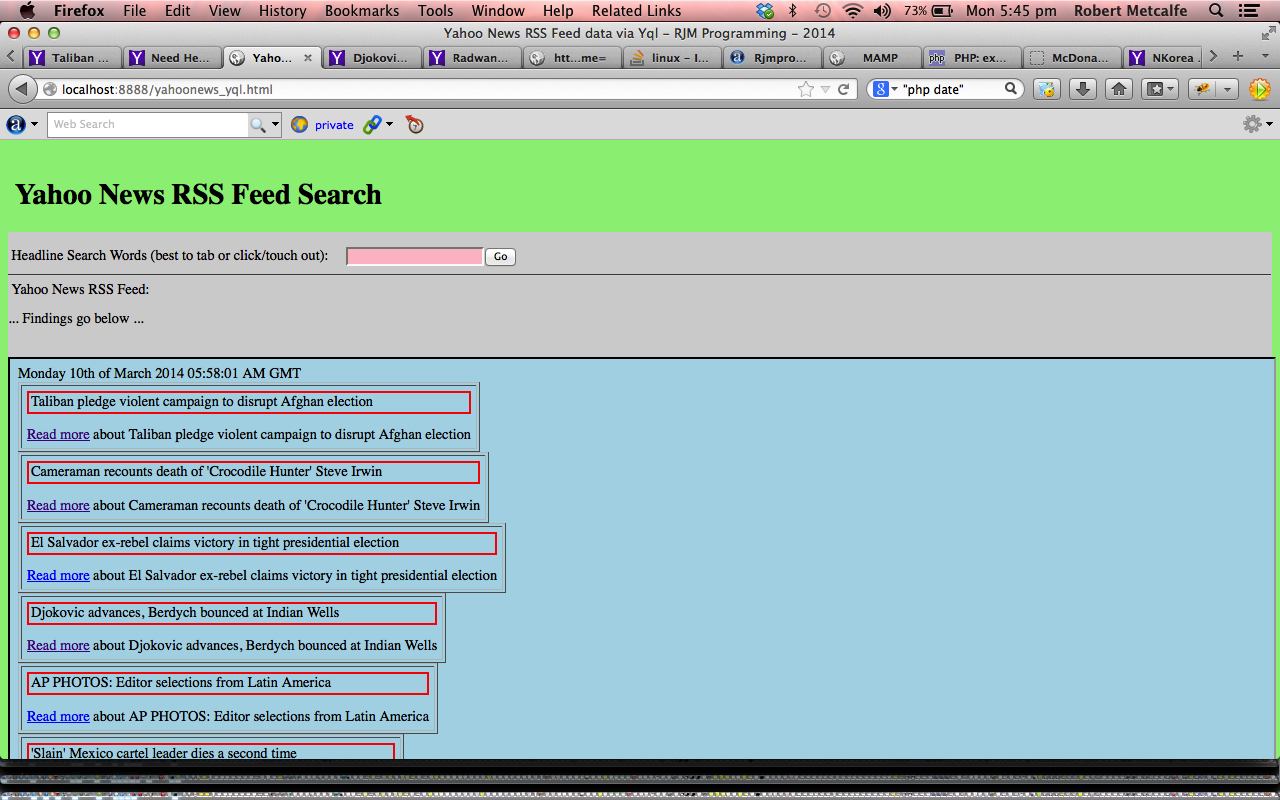Screen dimensions: 1280x800
Task: Click the red-arrow clock toolbar icon
Action: point(415,124)
